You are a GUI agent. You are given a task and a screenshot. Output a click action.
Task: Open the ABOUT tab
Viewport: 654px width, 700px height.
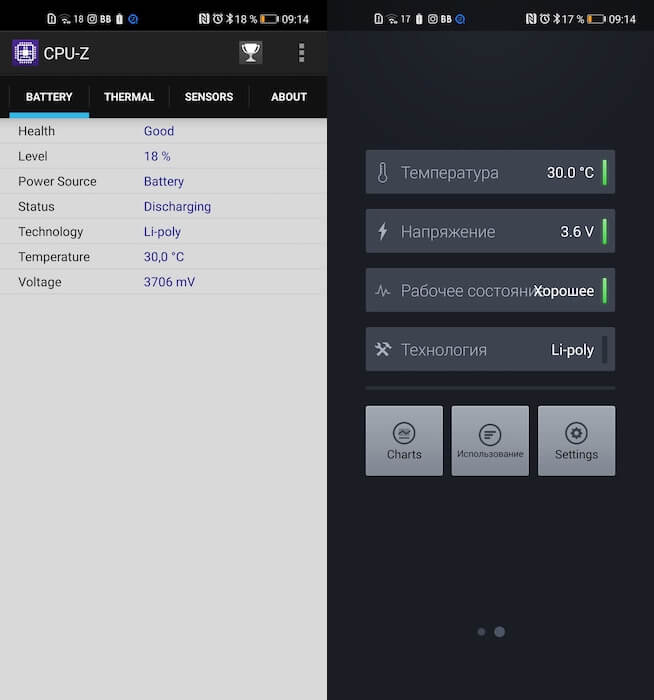tap(289, 97)
